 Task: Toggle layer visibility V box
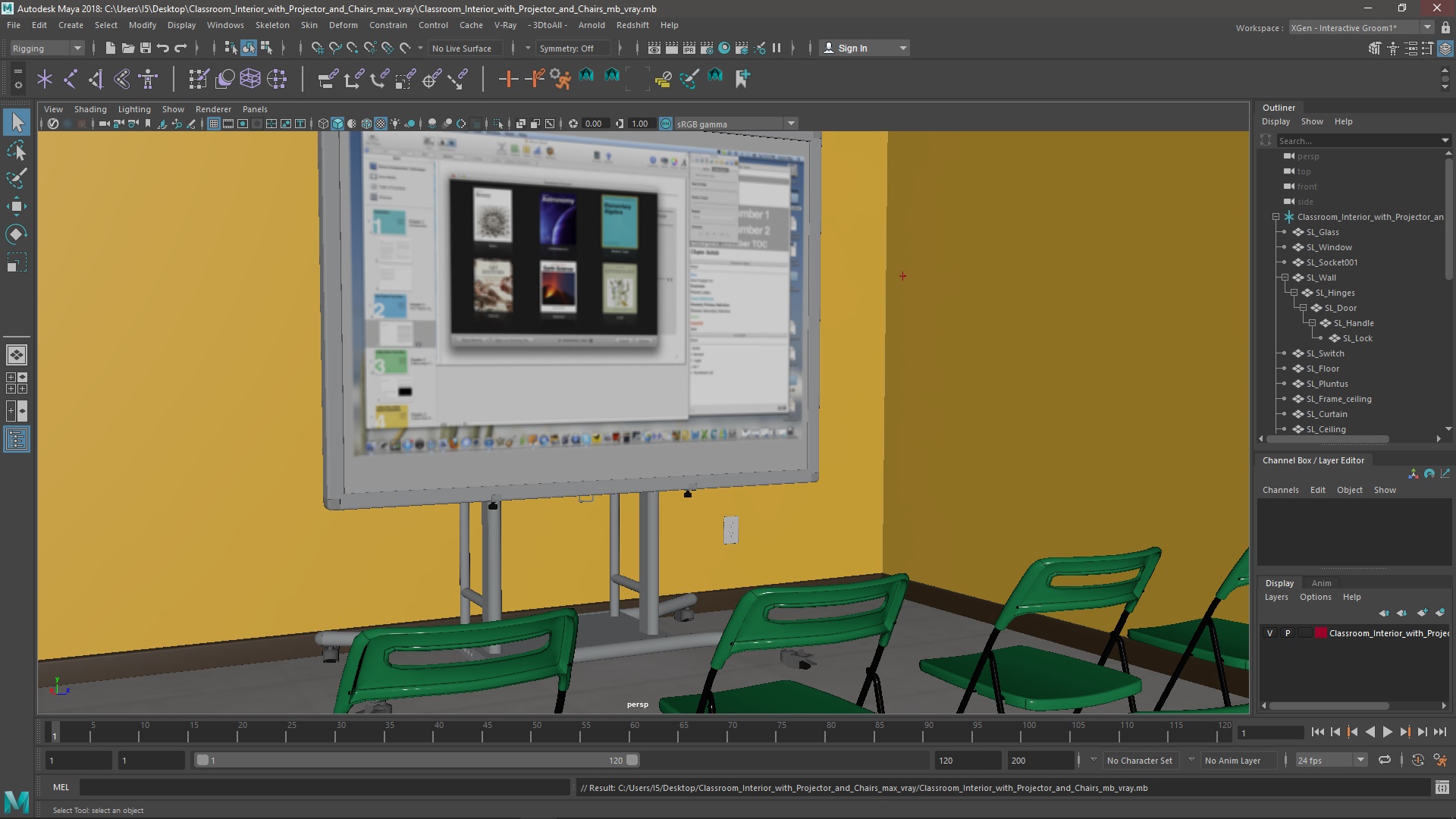1269,633
